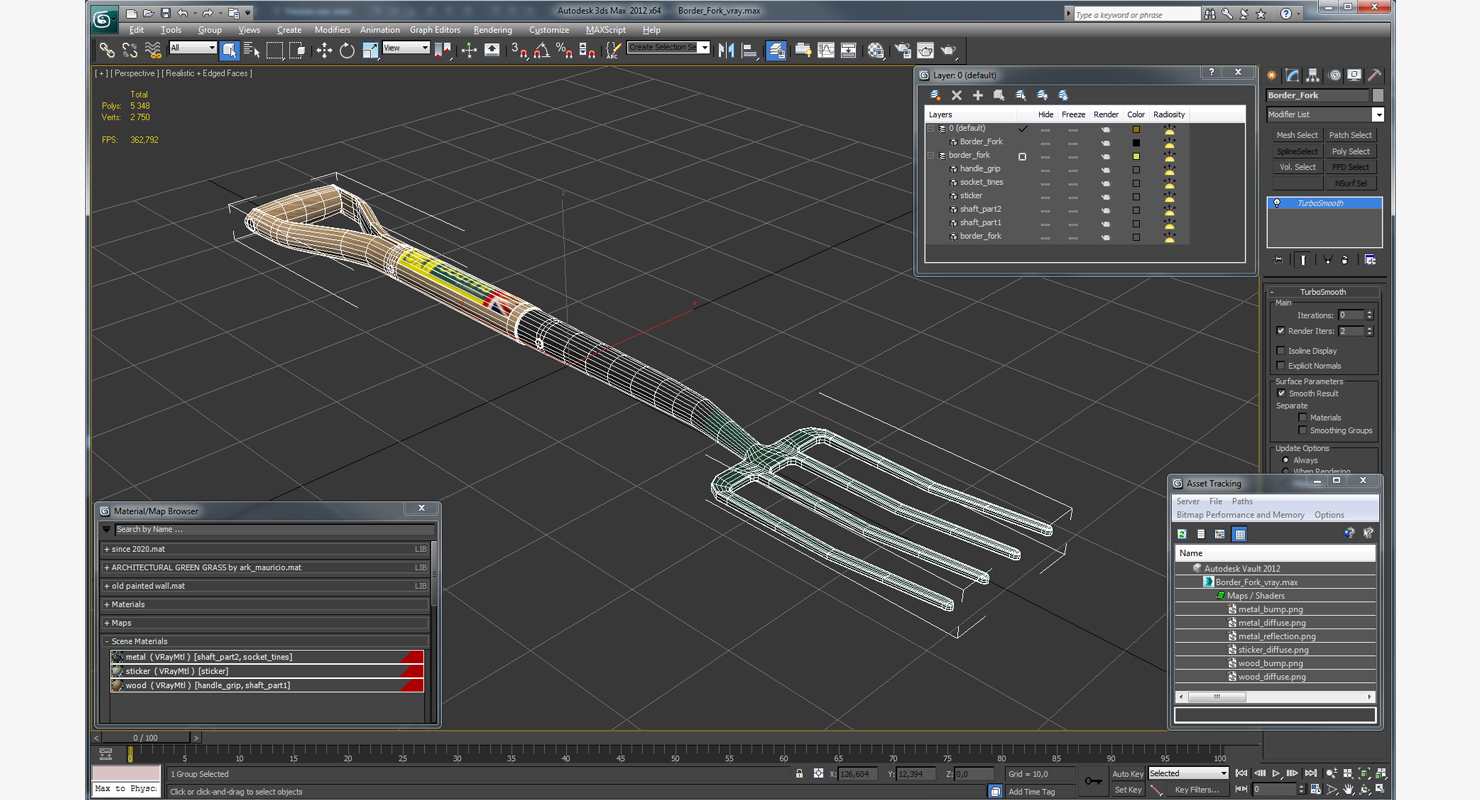Image resolution: width=1480 pixels, height=800 pixels.
Task: Toggle the Smooth Result checkbox
Action: [x=1281, y=393]
